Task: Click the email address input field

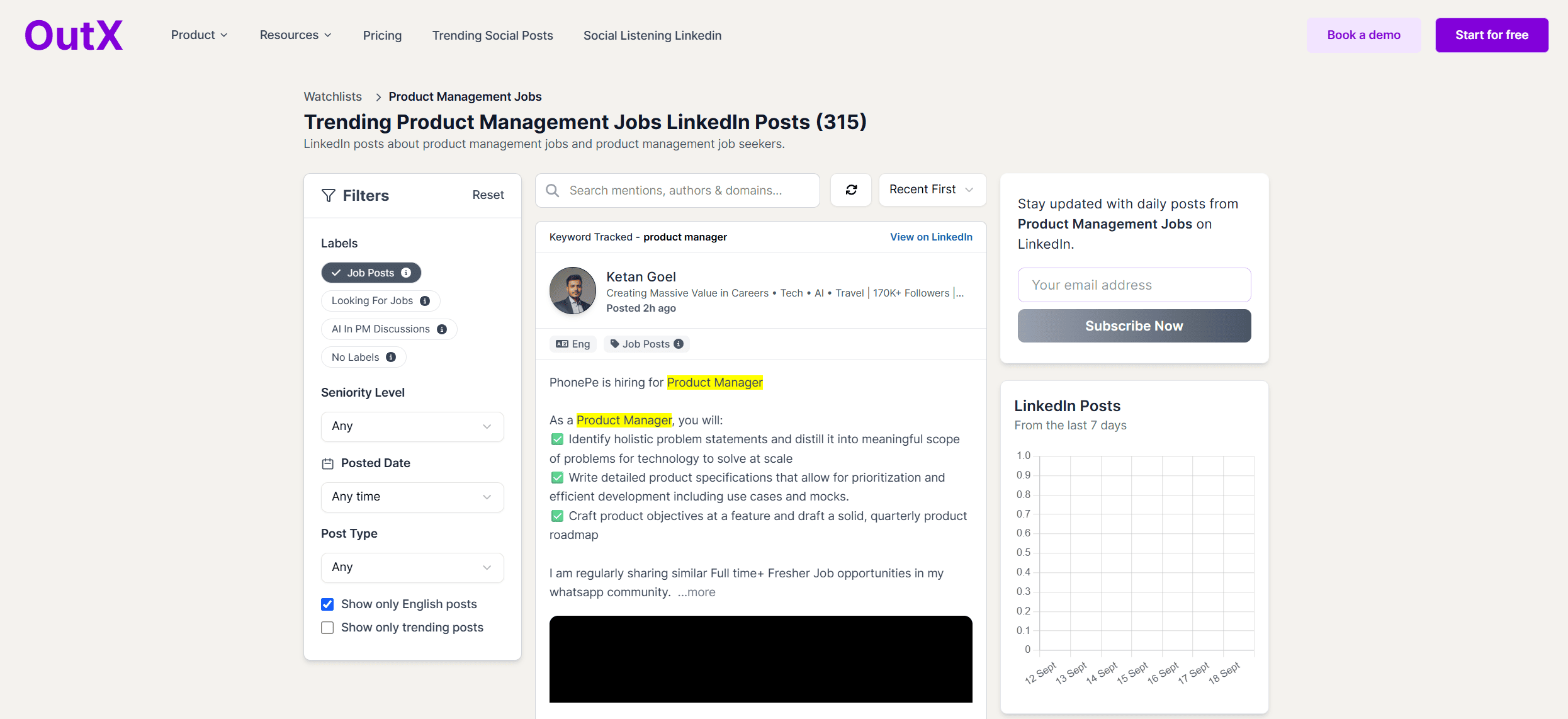Action: (1134, 285)
